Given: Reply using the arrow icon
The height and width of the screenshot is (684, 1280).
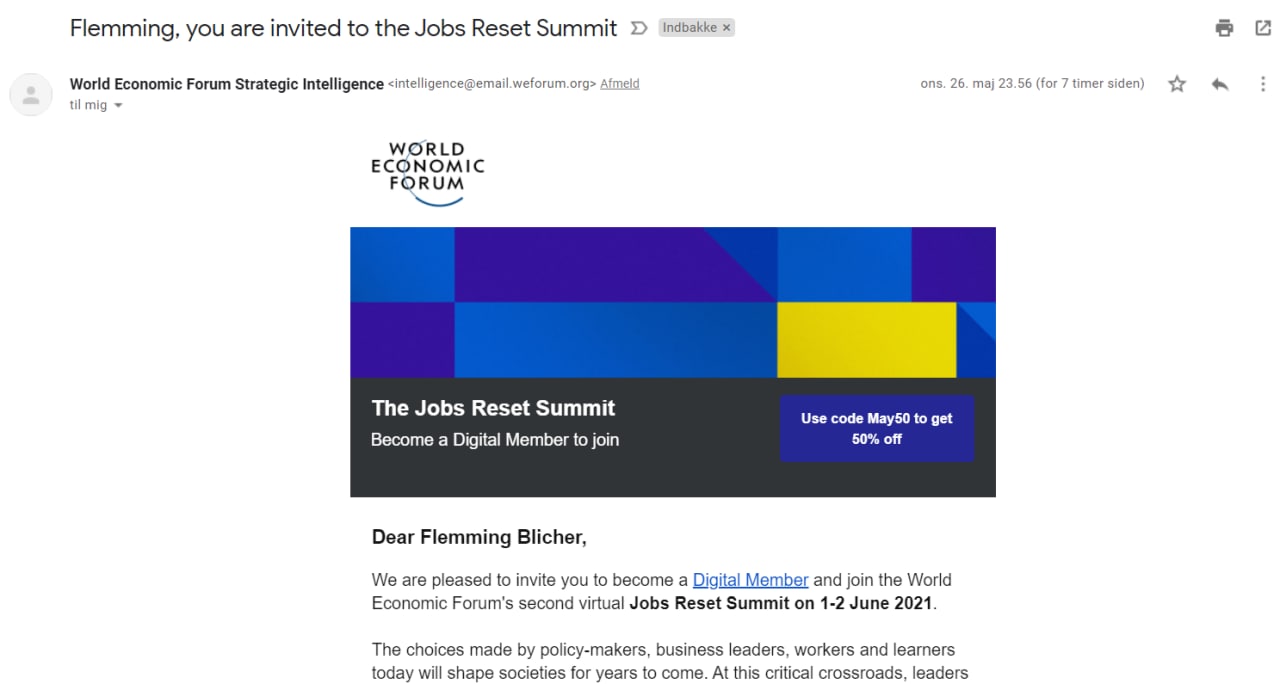Looking at the screenshot, I should [x=1219, y=84].
